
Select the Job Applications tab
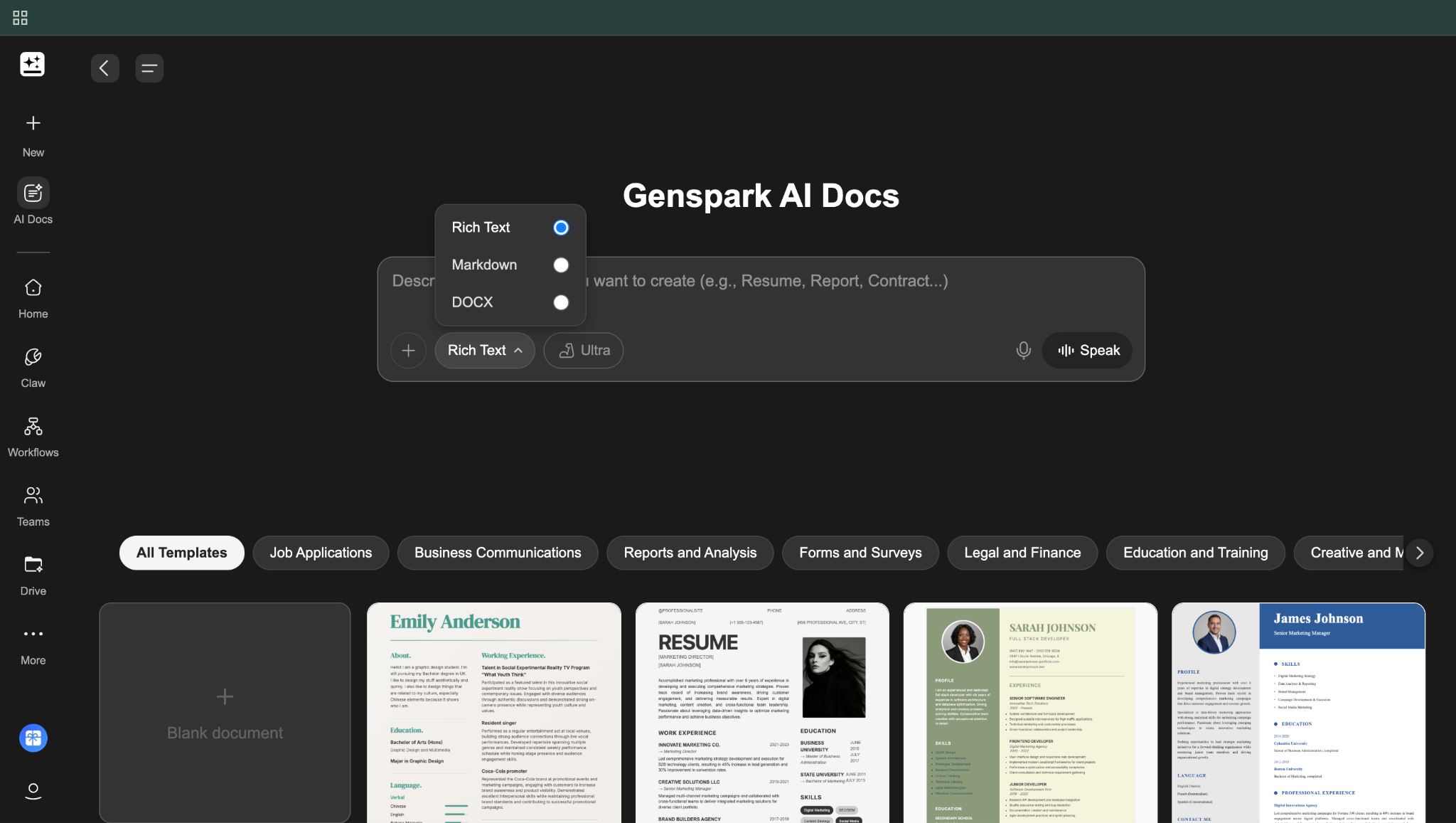pyautogui.click(x=321, y=553)
